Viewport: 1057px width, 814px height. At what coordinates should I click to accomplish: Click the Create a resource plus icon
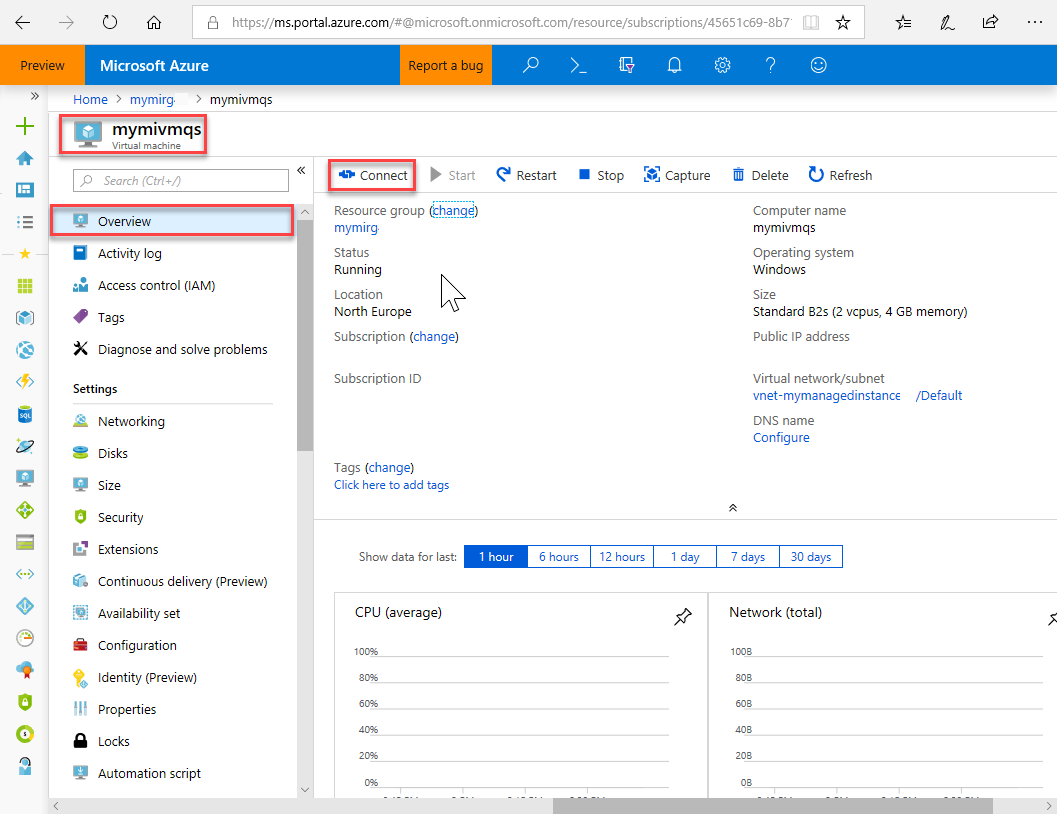(25, 126)
